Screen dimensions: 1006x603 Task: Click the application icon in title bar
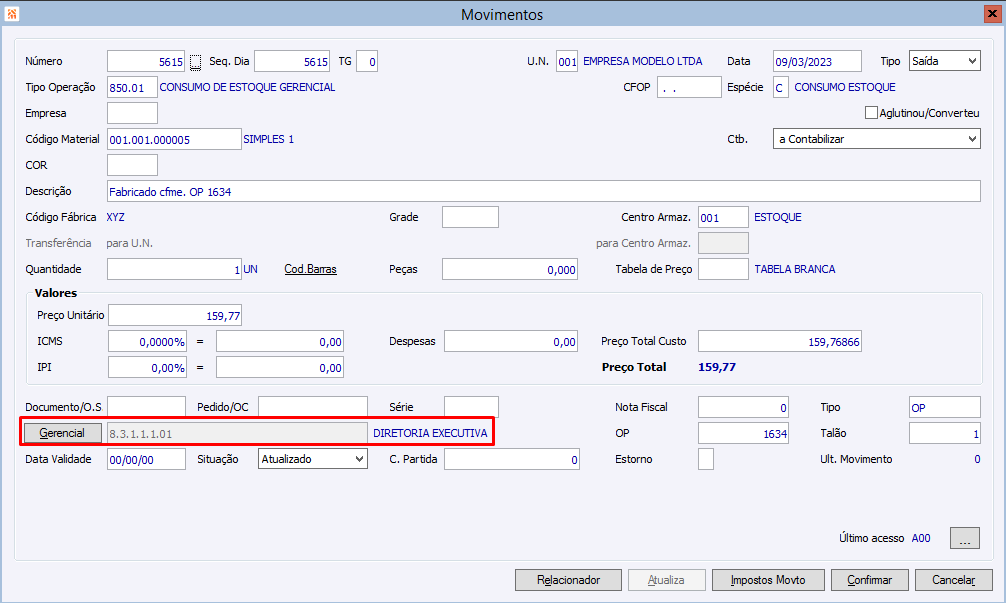click(x=12, y=13)
